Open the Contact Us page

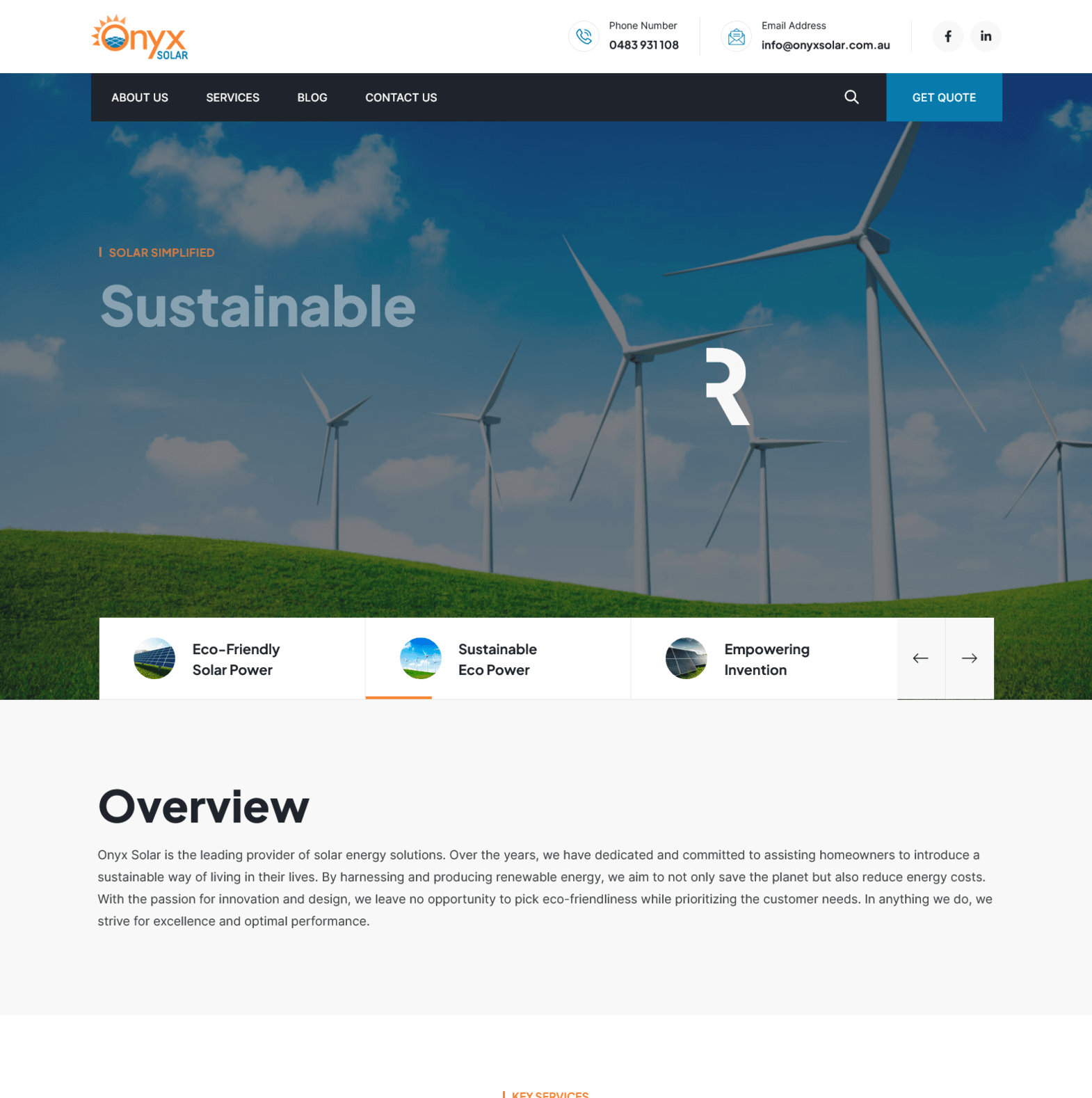[401, 97]
